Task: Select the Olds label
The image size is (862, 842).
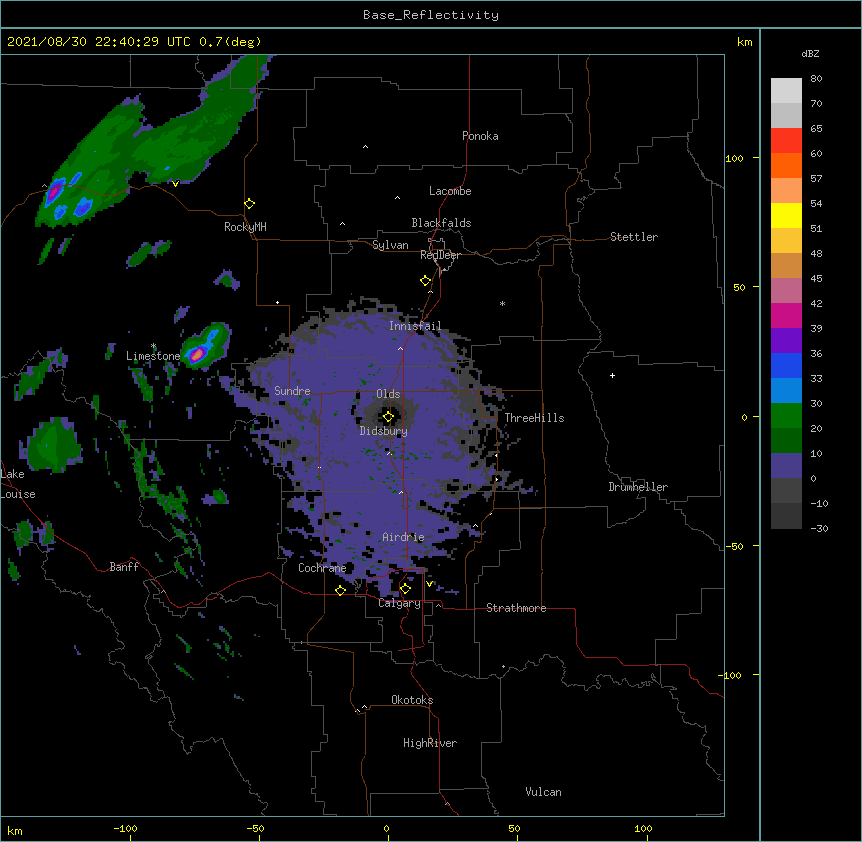Action: click(388, 394)
